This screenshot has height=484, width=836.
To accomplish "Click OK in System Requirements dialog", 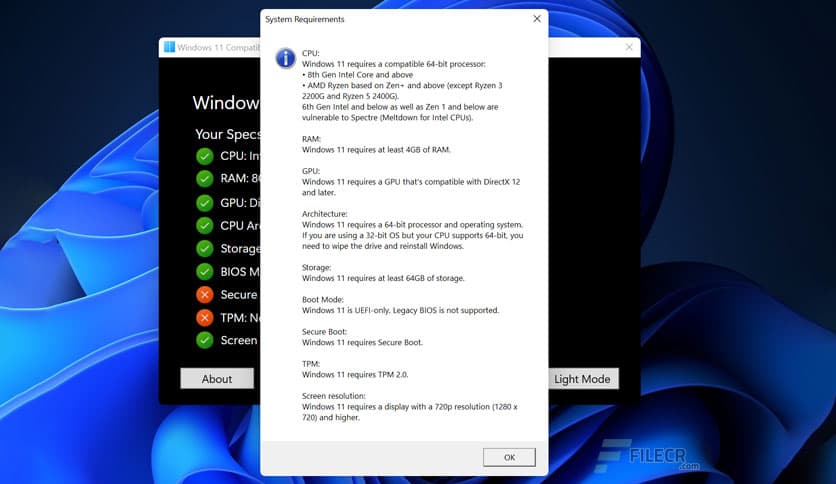I will pyautogui.click(x=509, y=457).
